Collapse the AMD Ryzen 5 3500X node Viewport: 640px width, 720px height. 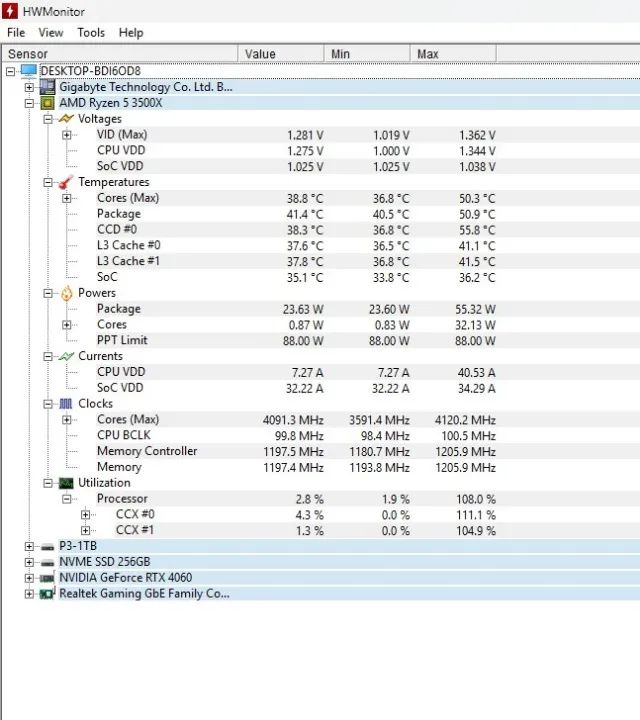coord(29,103)
